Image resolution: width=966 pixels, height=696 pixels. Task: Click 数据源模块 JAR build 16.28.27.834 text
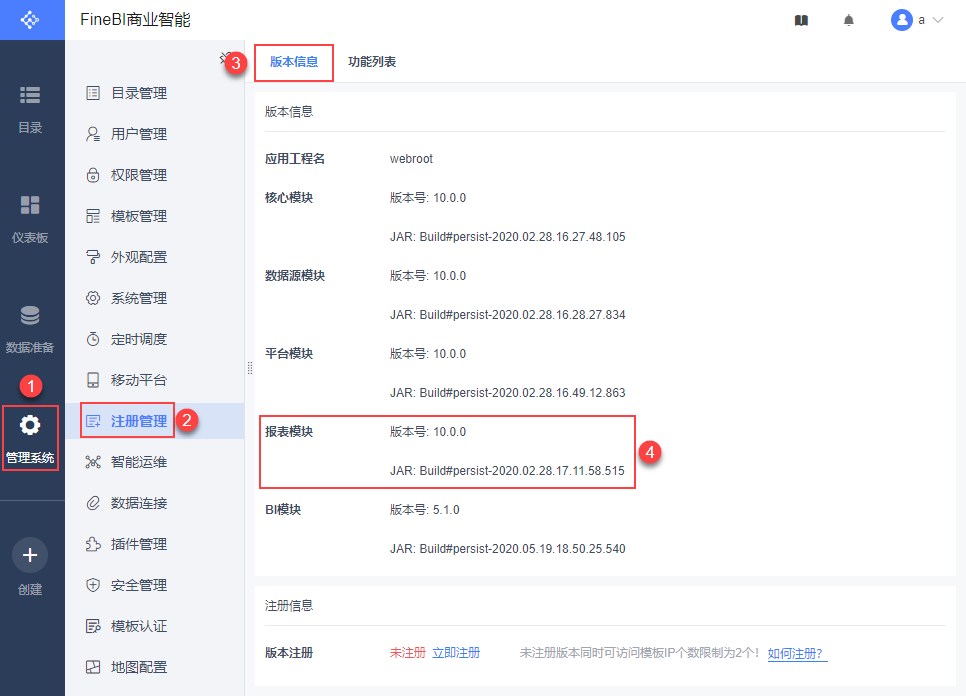point(507,315)
